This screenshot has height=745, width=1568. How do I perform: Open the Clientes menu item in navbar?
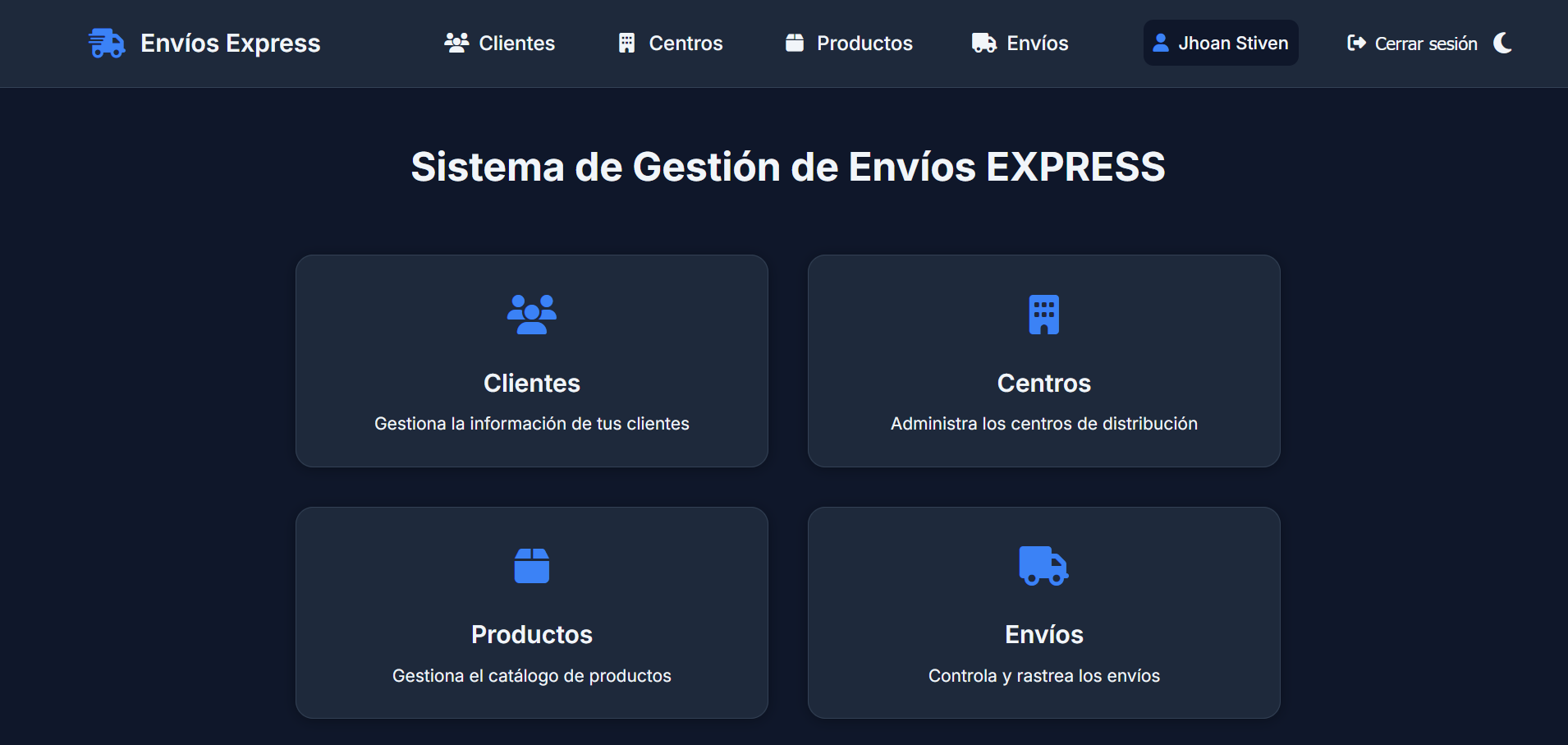click(516, 43)
